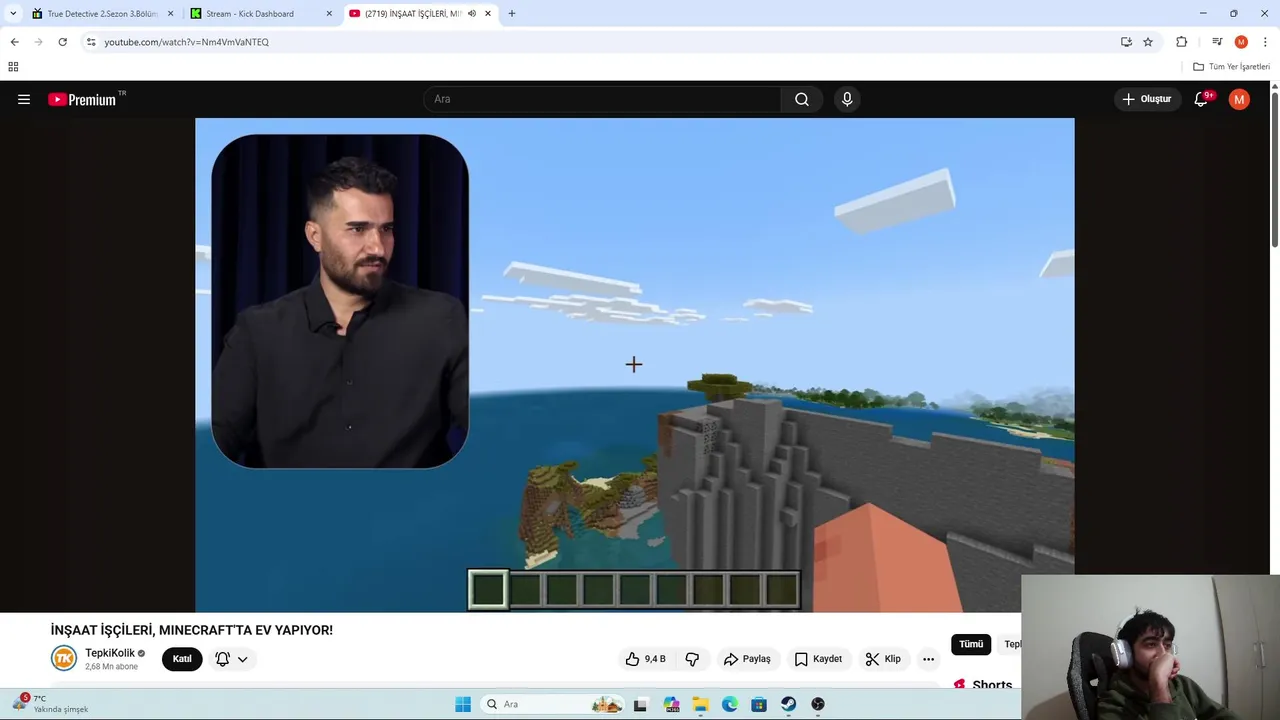The height and width of the screenshot is (720, 1280).
Task: Expand notification preferences bell dropdown for TepkiKolik
Action: click(x=231, y=659)
